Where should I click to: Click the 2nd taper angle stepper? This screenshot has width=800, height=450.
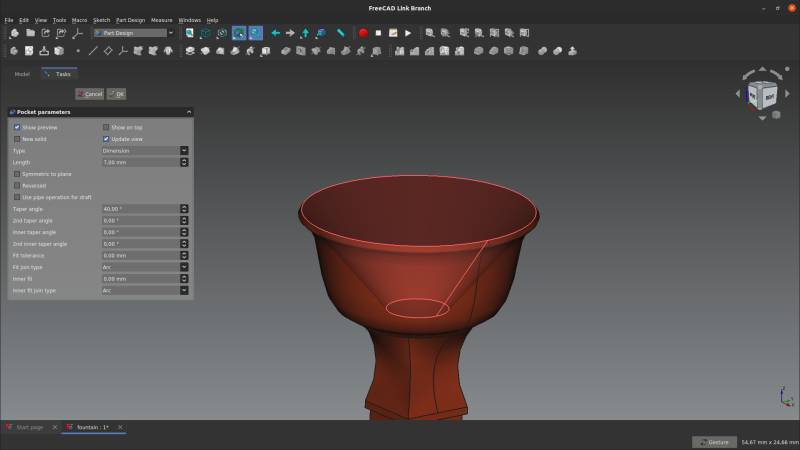184,220
